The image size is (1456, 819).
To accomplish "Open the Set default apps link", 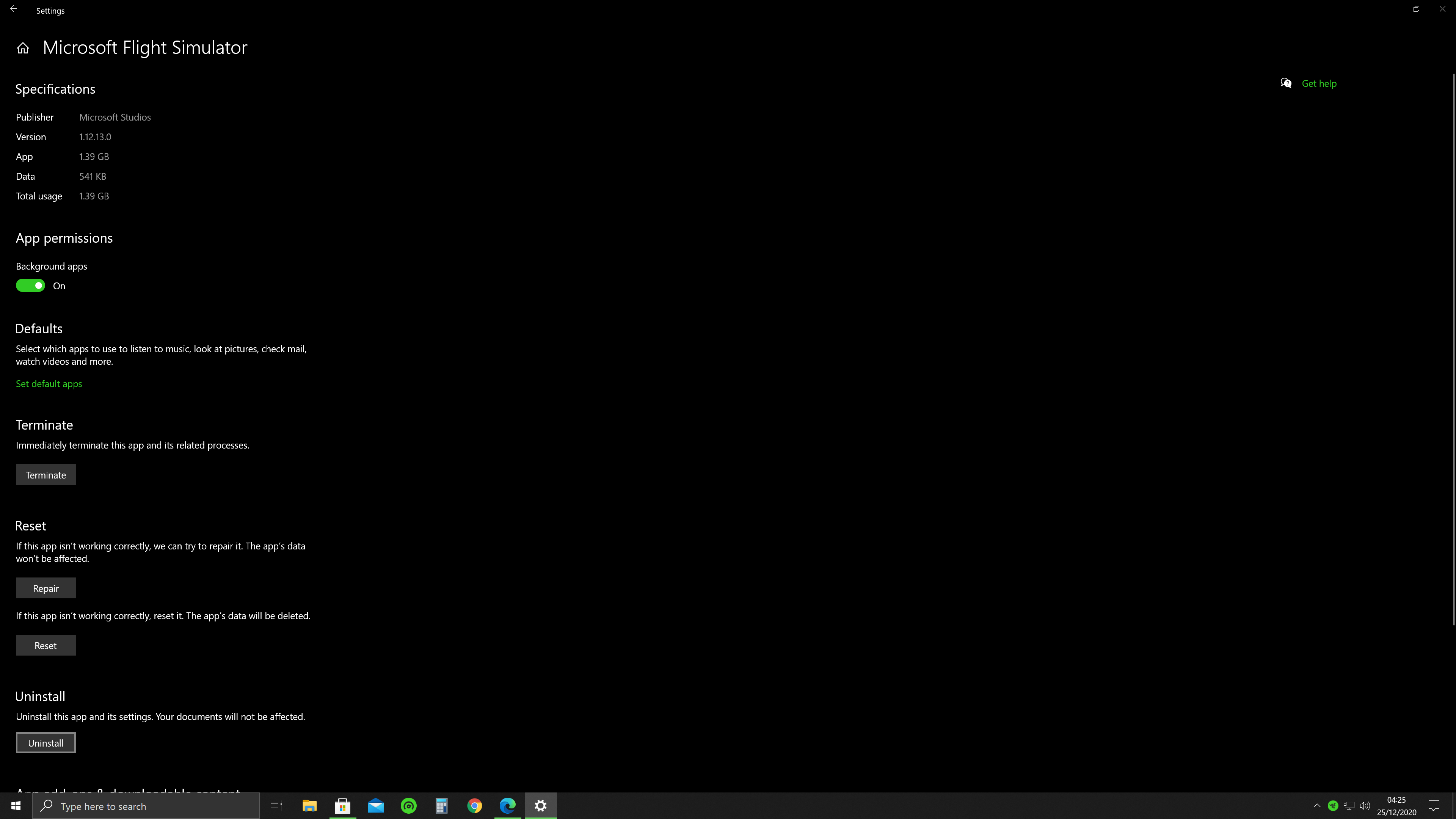I will click(49, 384).
